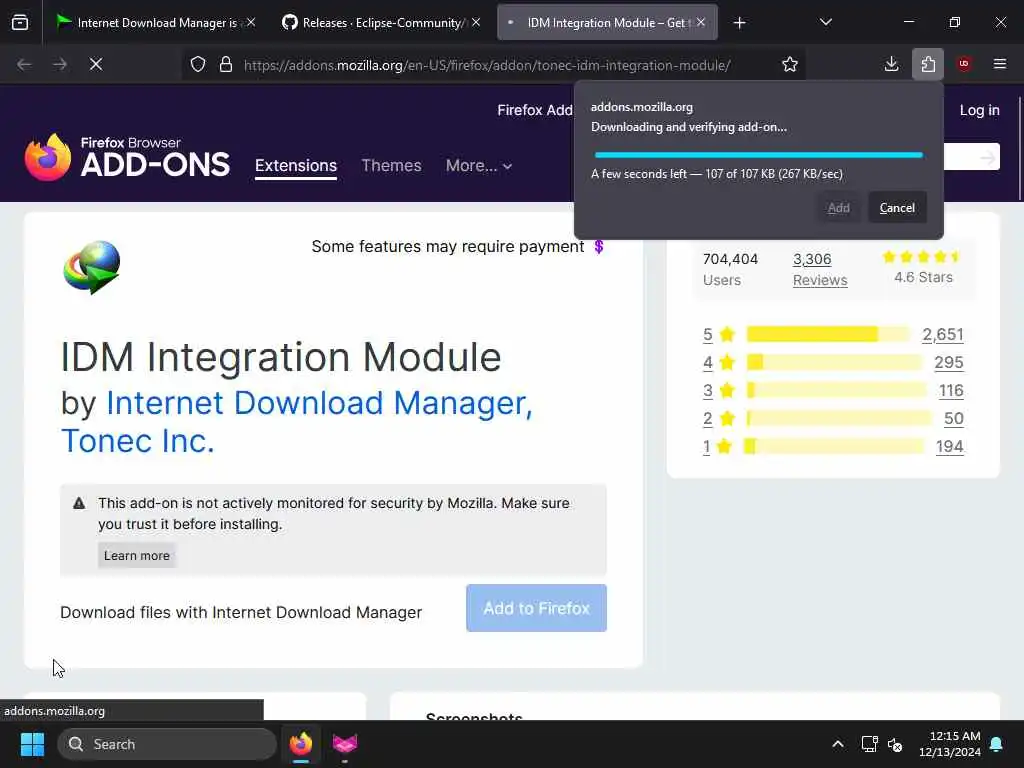
Task: Open Tonec Inc. author link
Action: point(138,441)
